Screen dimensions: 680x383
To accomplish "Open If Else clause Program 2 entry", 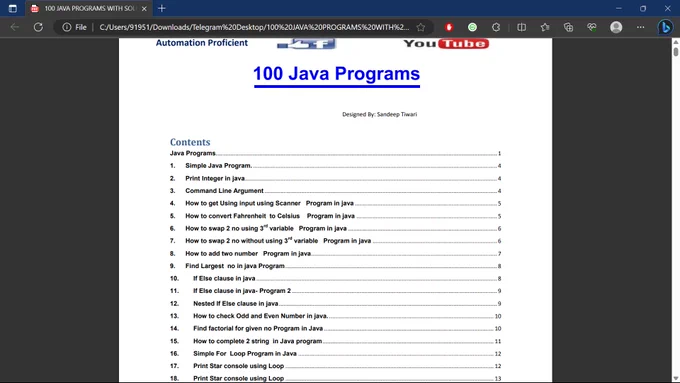I will click(x=335, y=291).
